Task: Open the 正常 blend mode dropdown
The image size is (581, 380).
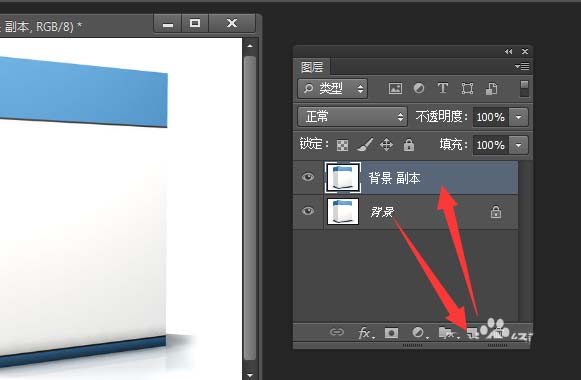Action: 352,117
